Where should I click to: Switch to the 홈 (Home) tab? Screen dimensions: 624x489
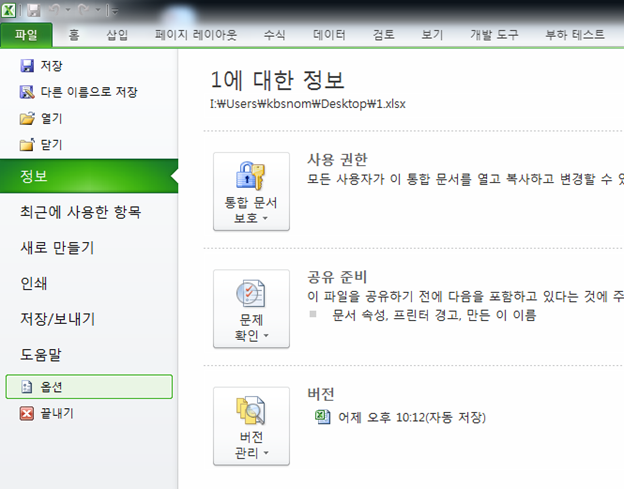click(x=74, y=35)
